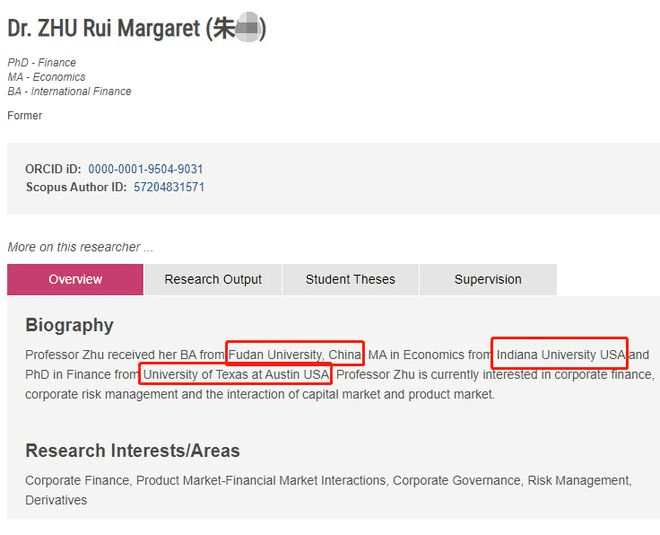Click the highlighted 'Fudan University, China' text
Viewport: 660px width, 535px height.
295,355
